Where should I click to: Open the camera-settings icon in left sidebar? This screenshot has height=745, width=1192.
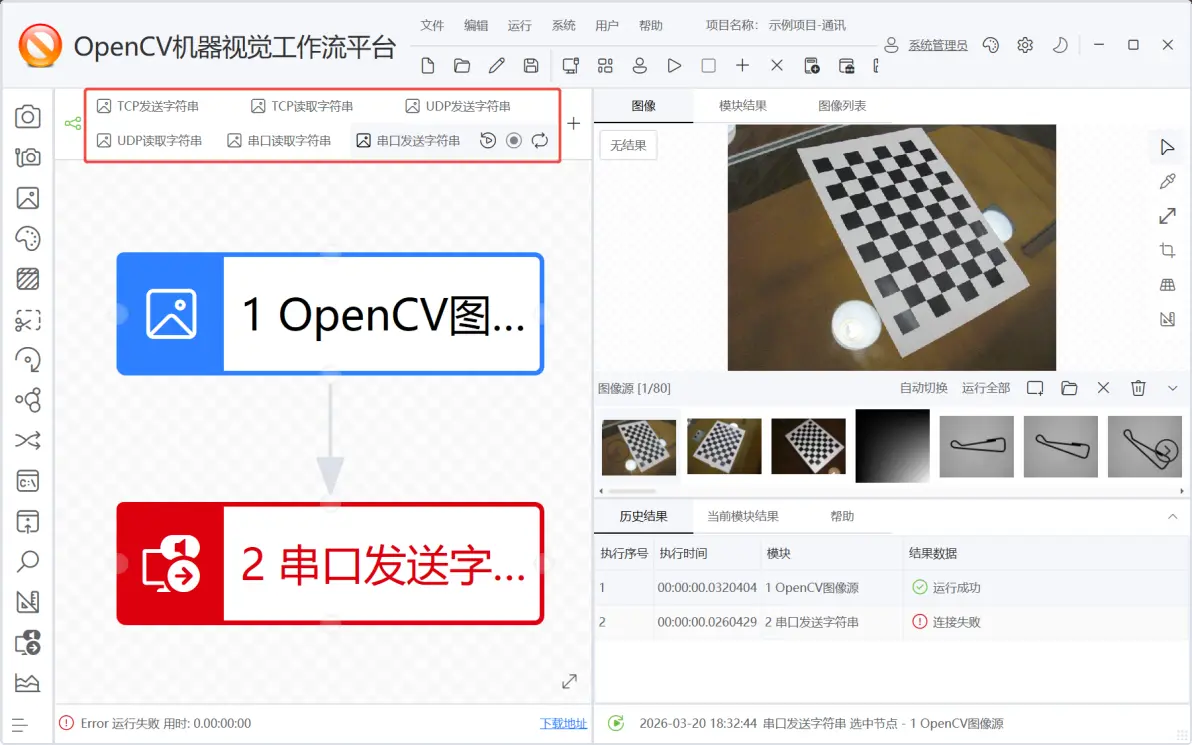pyautogui.click(x=27, y=157)
